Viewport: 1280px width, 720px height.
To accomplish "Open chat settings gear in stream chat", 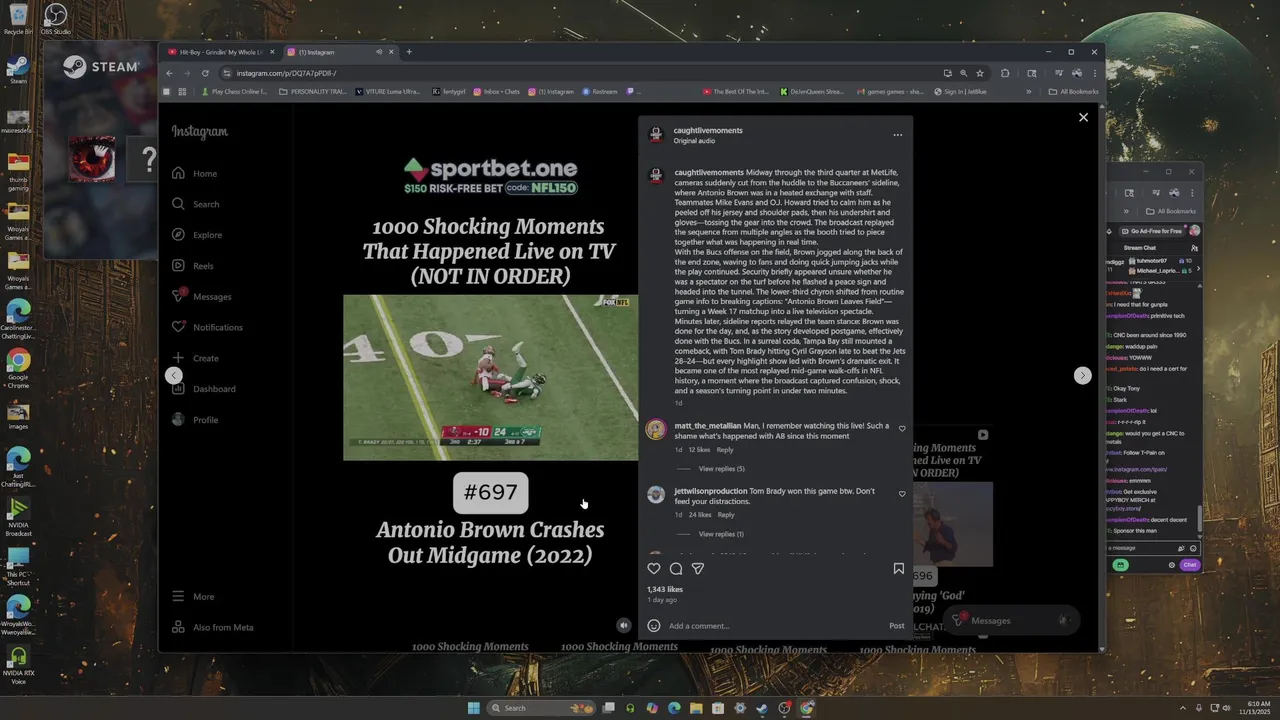I will [x=1172, y=565].
